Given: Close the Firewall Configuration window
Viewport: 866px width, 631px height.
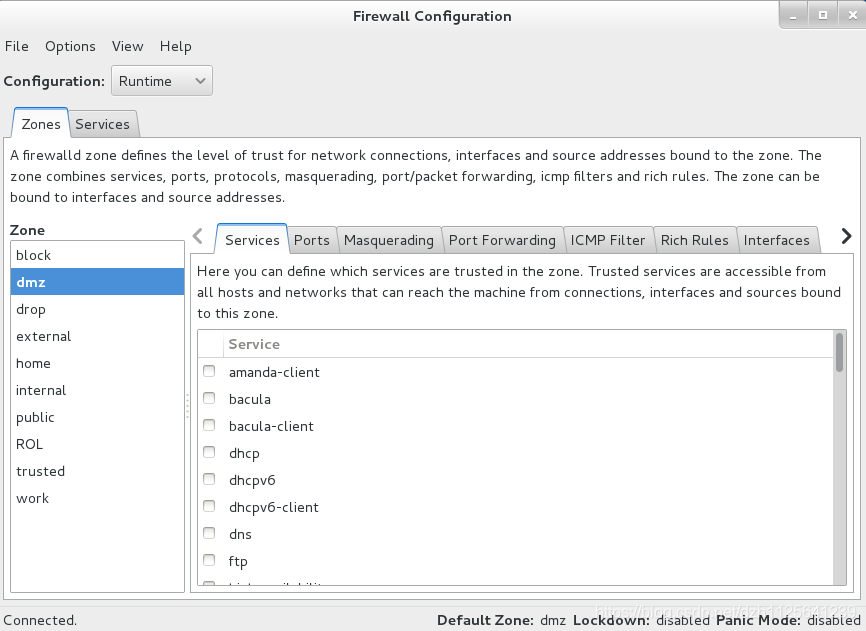Looking at the screenshot, I should tap(852, 15).
